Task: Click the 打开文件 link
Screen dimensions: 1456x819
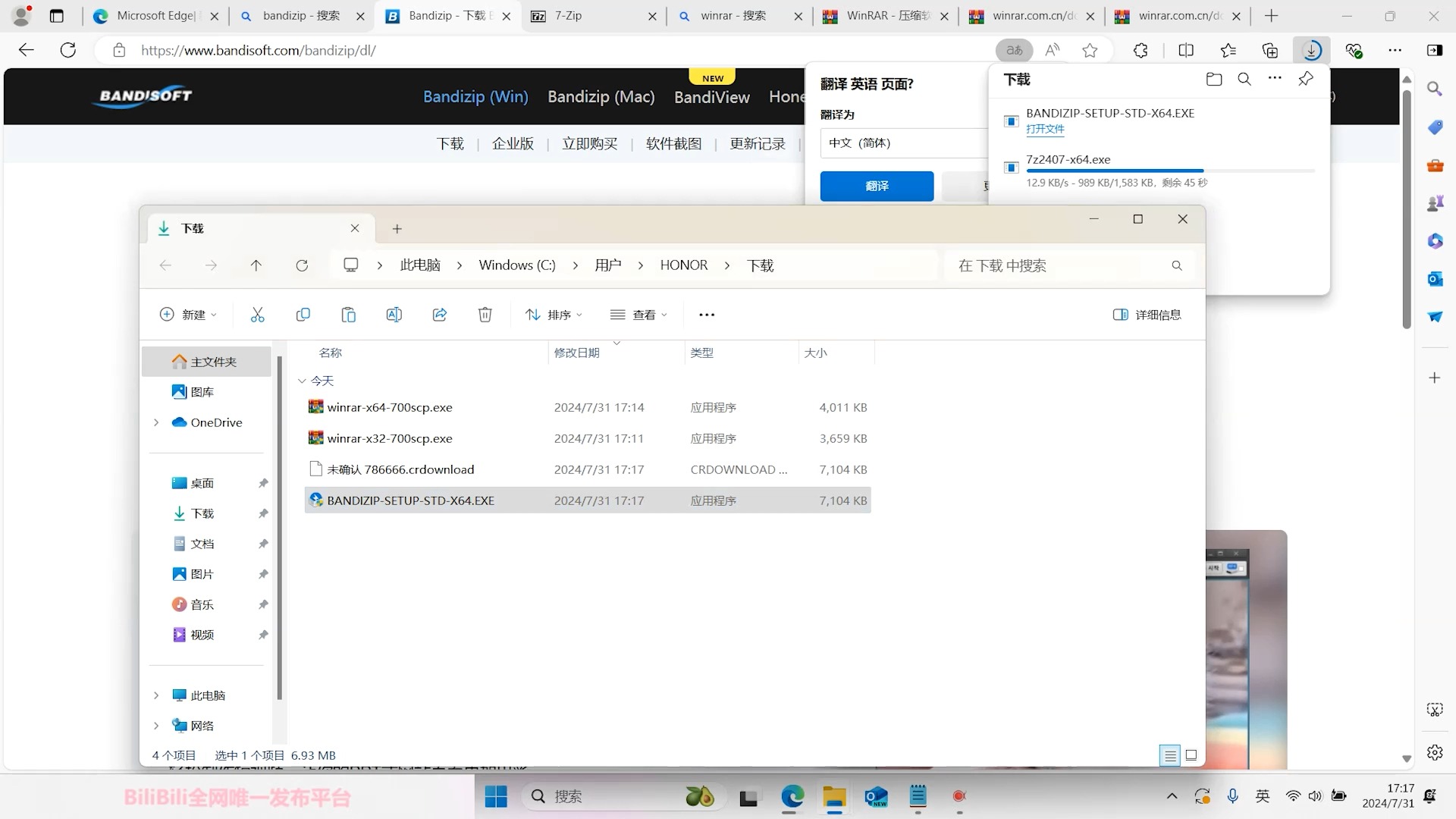Action: coord(1045,129)
